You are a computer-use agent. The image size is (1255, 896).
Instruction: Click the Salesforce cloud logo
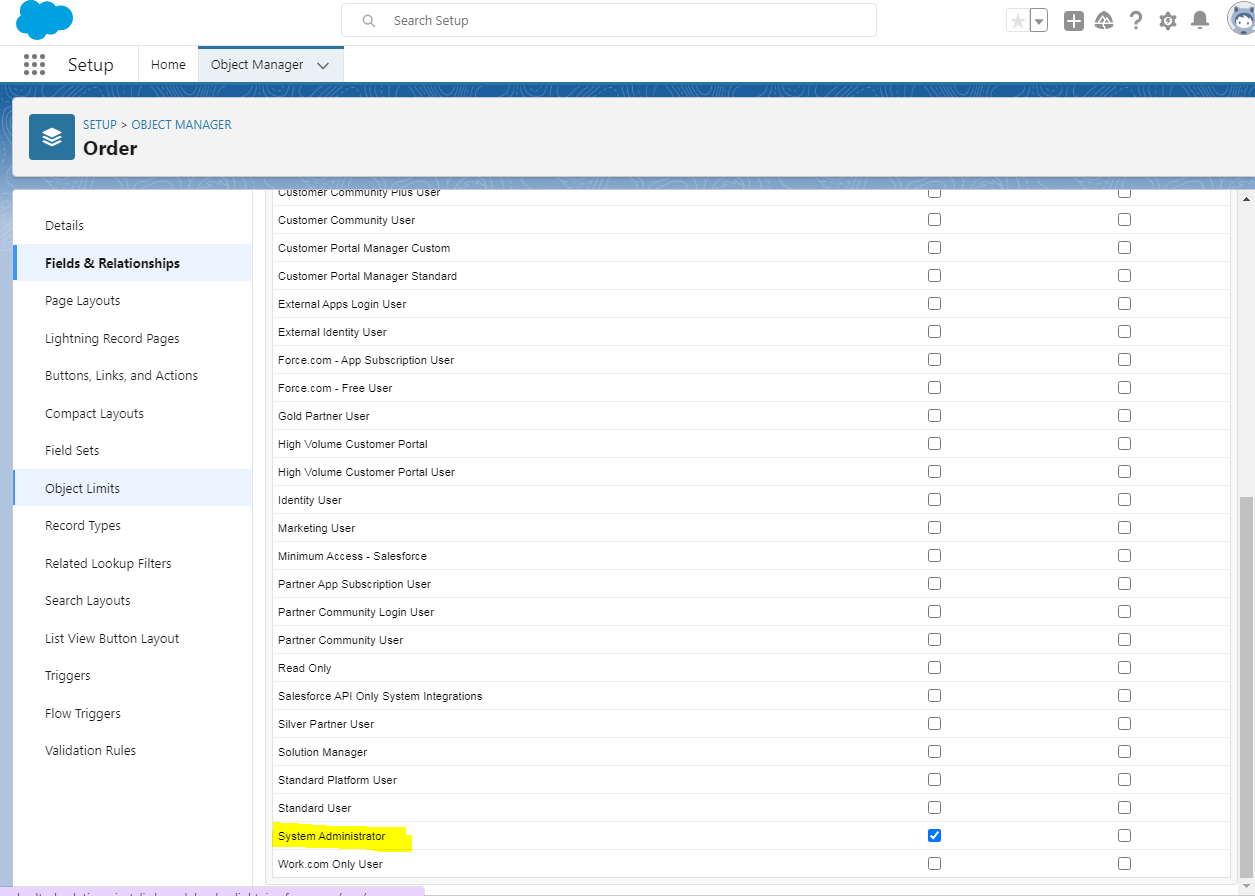[45, 19]
